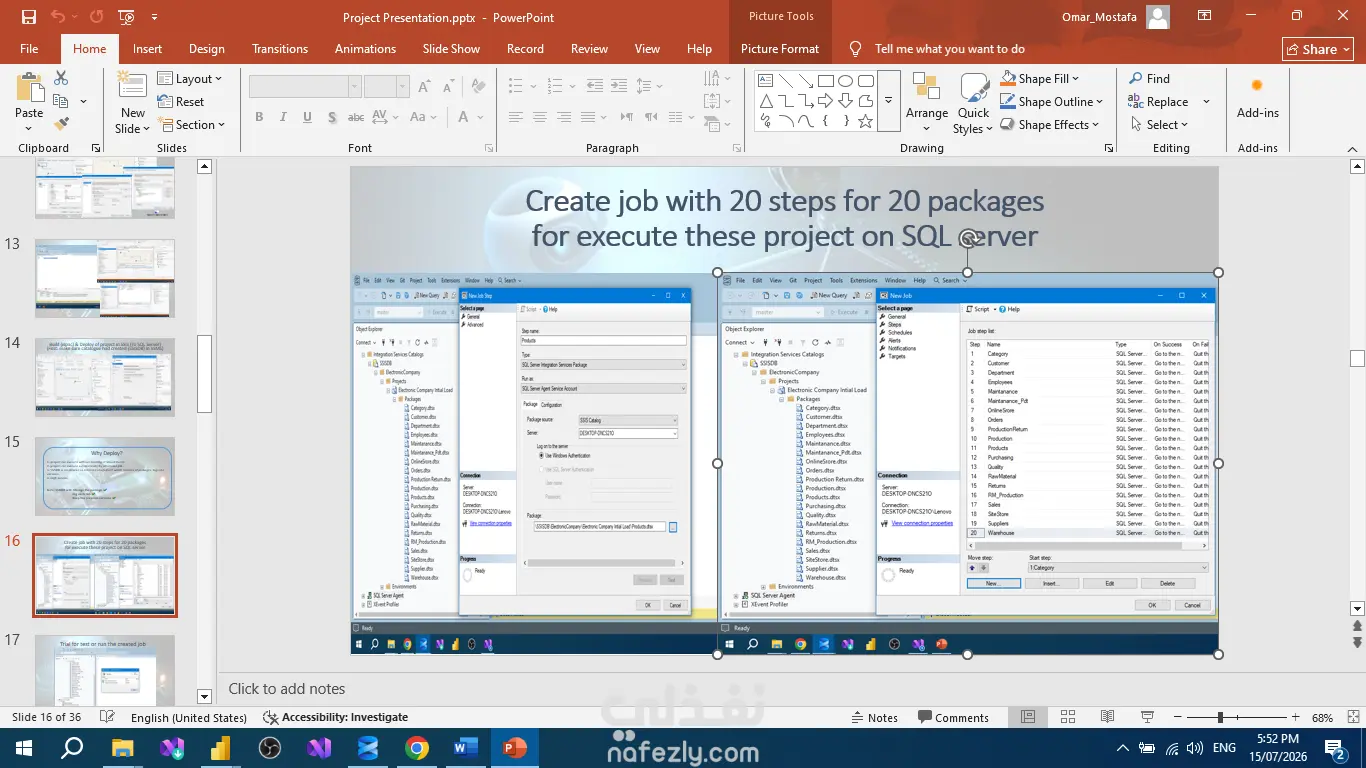This screenshot has height=768, width=1366.
Task: Open Word from the Windows taskbar
Action: point(466,748)
